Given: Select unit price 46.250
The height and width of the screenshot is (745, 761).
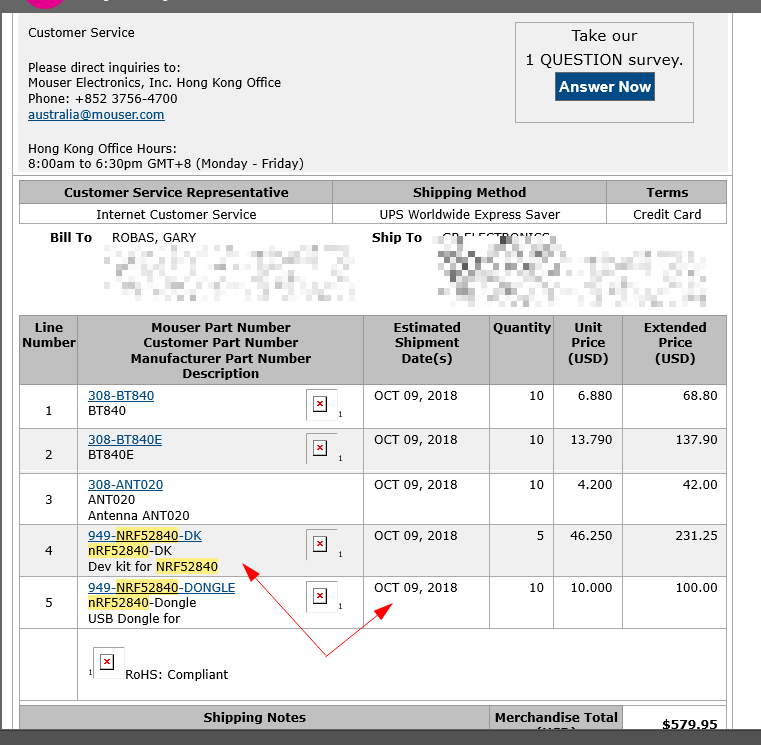Looking at the screenshot, I should coord(591,536).
